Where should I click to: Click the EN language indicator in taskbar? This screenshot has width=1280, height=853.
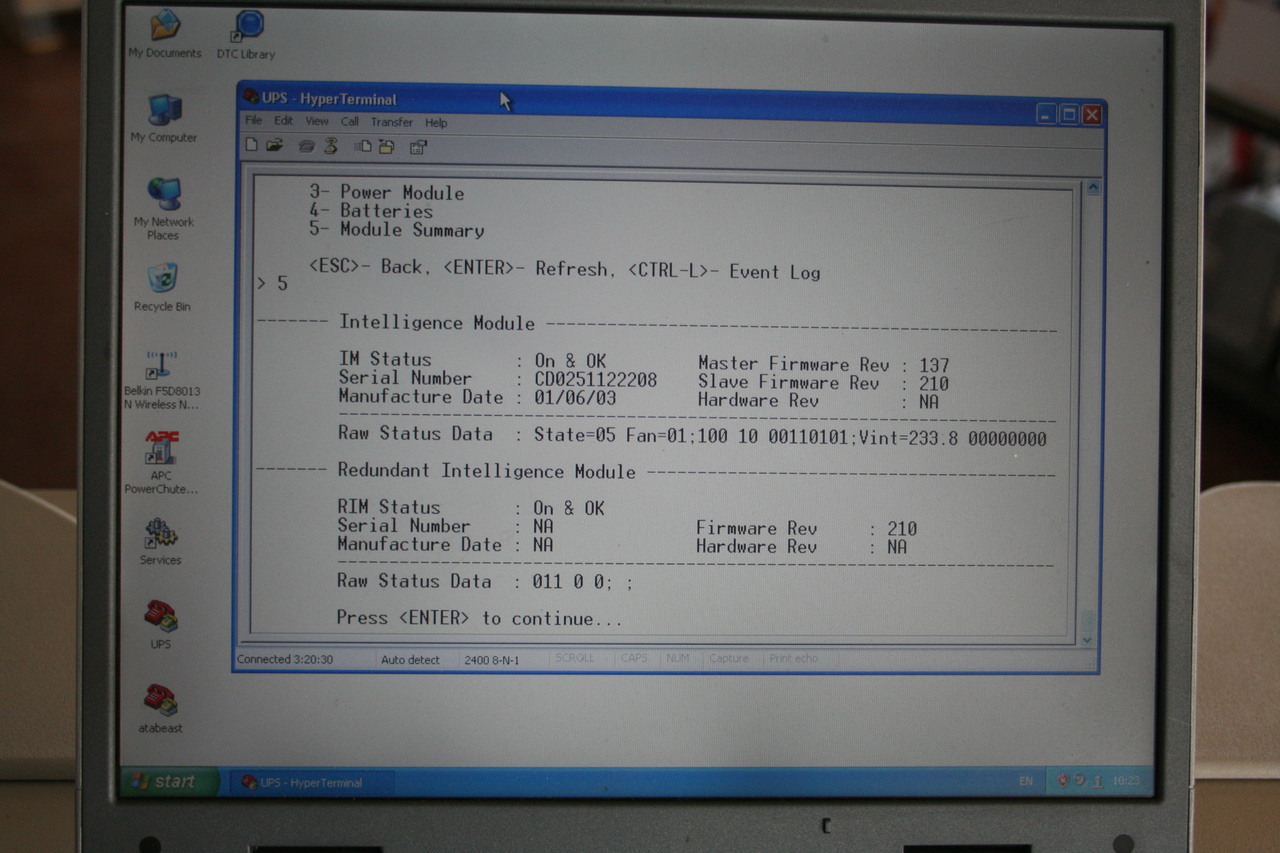[1026, 781]
